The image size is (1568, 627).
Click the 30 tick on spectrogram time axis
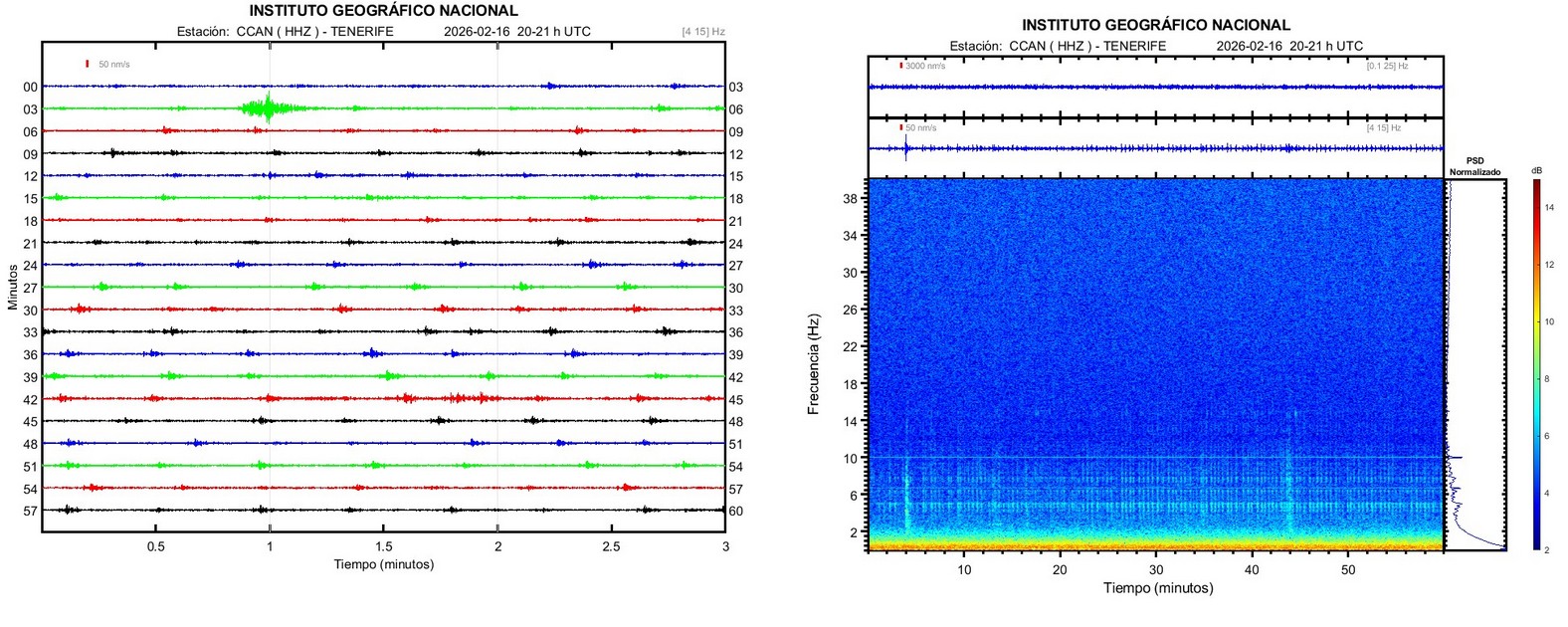click(x=1155, y=570)
